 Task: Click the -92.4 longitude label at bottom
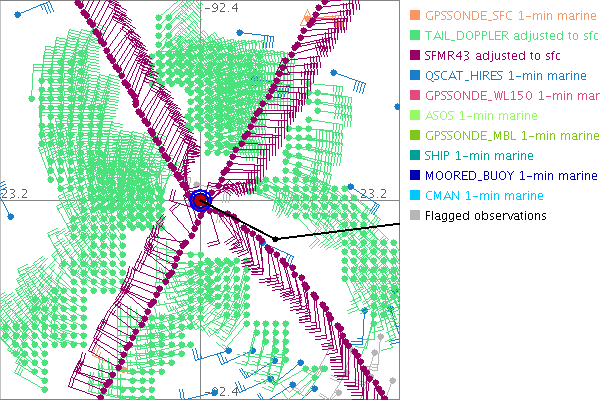pos(220,392)
